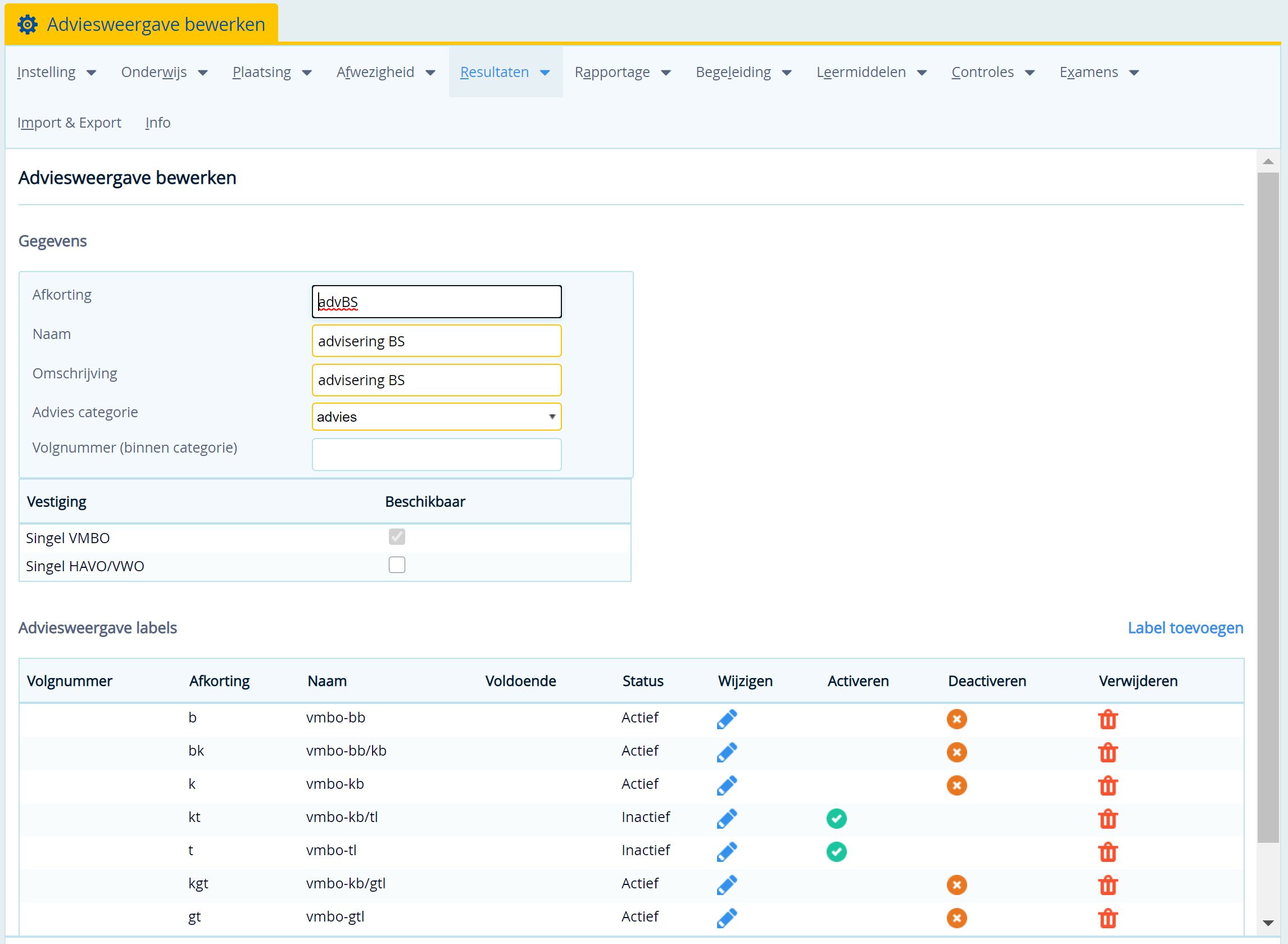This screenshot has width=1288, height=944.
Task: Open the Import & Export menu item
Action: coord(69,122)
